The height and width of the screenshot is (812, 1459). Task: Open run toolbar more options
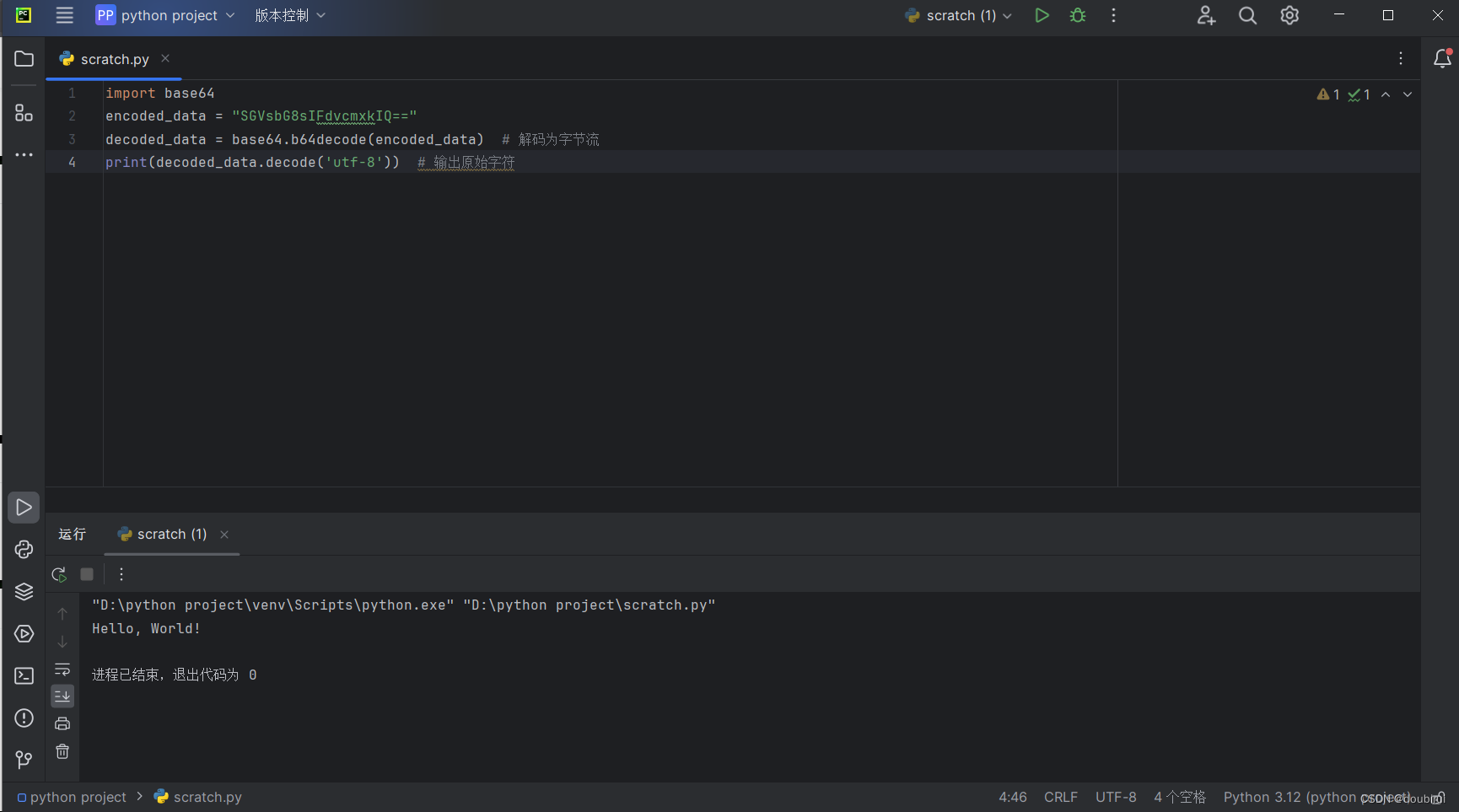[x=121, y=574]
